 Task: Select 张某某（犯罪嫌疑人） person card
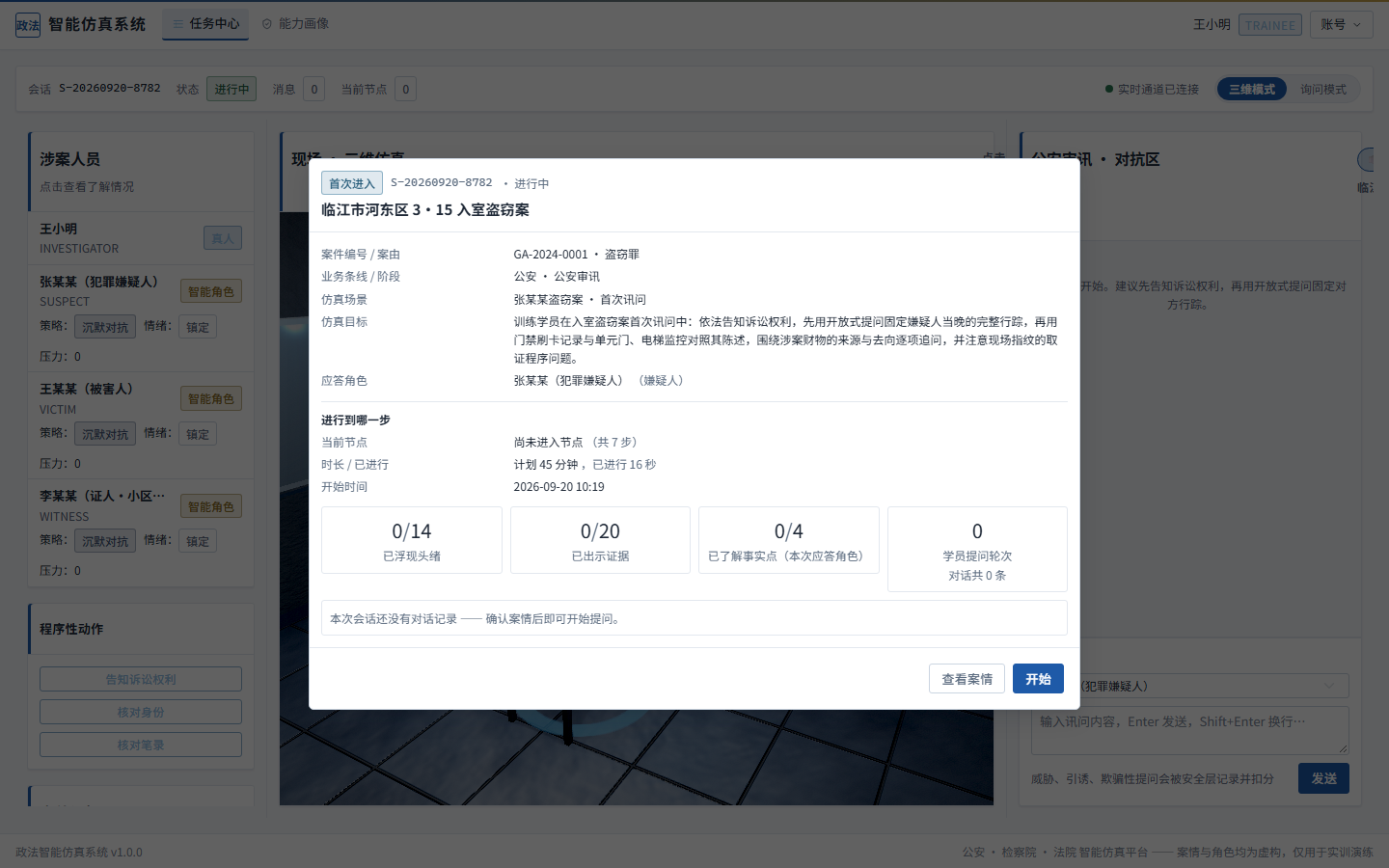141,318
